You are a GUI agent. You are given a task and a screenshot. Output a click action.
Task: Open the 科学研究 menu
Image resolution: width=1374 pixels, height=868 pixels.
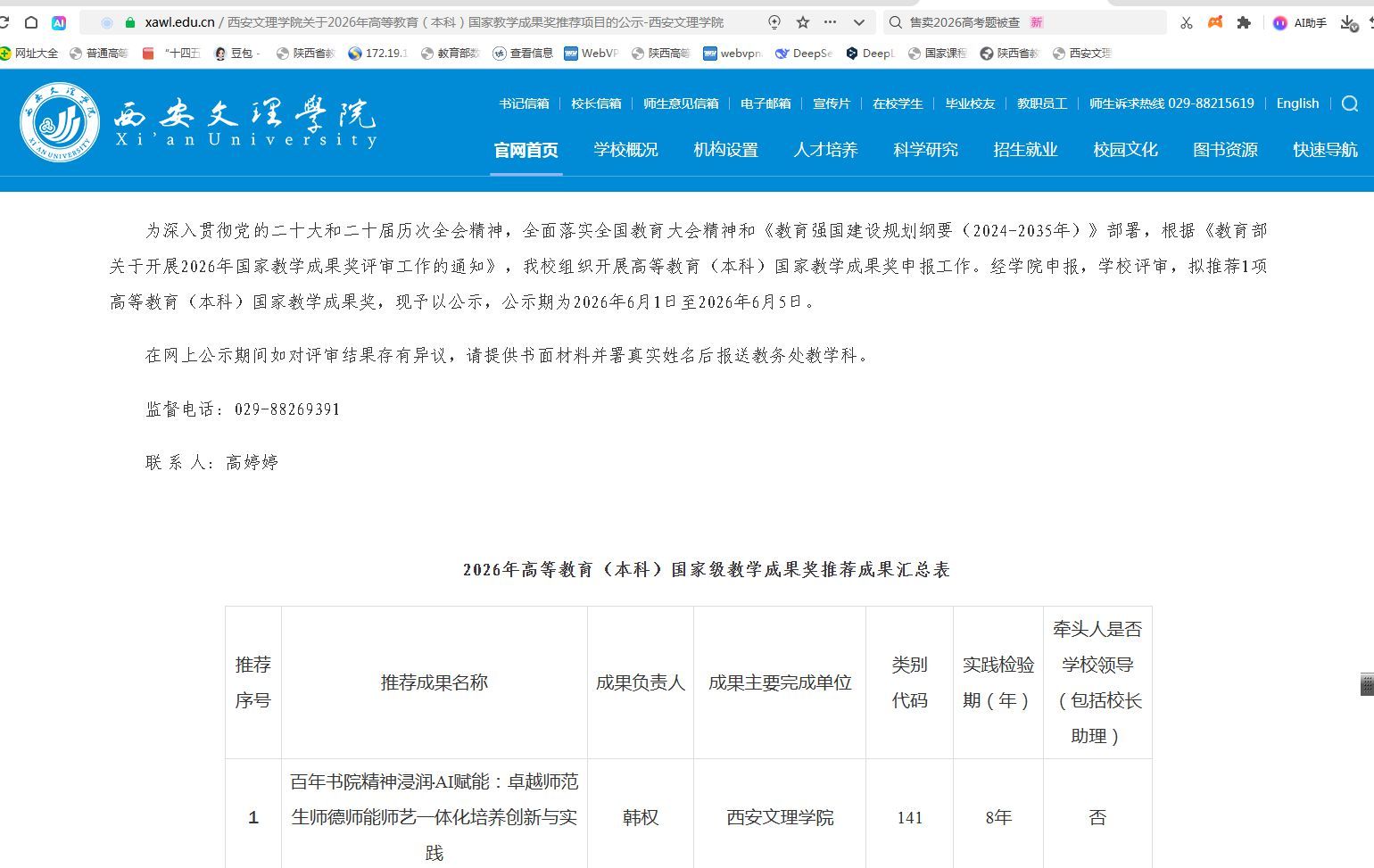[926, 150]
